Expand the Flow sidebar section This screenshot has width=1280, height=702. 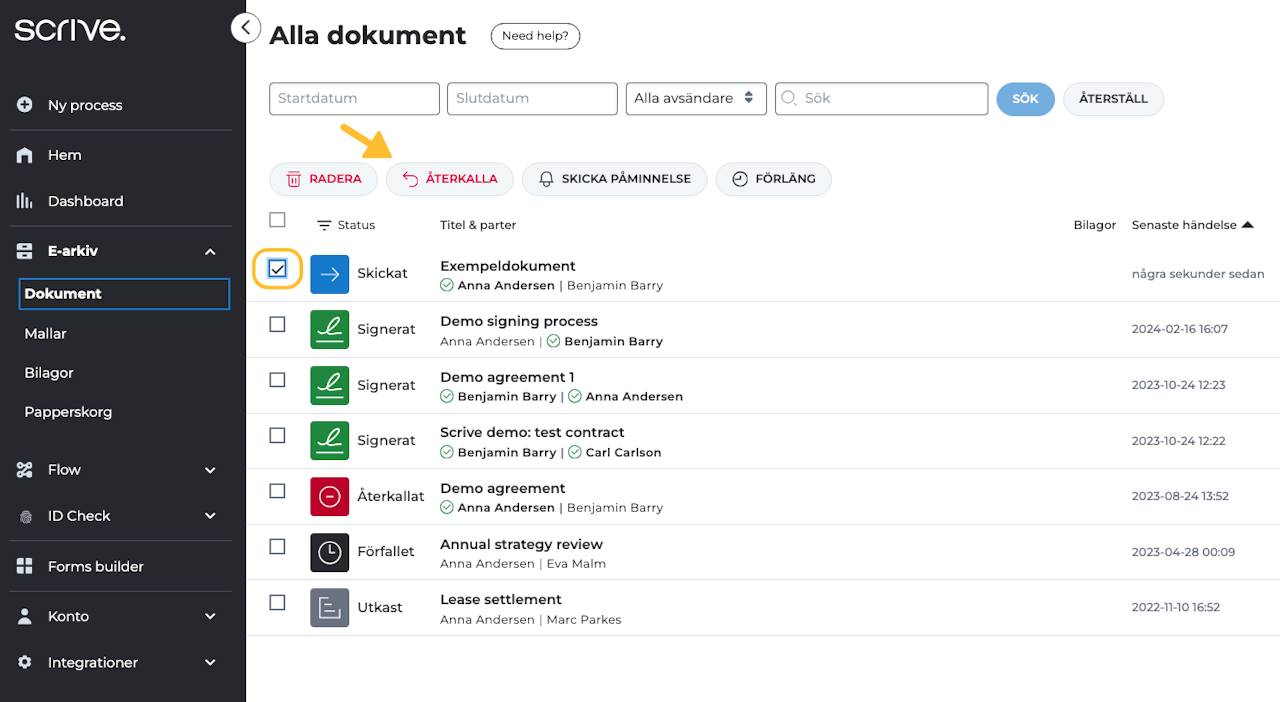(210, 470)
